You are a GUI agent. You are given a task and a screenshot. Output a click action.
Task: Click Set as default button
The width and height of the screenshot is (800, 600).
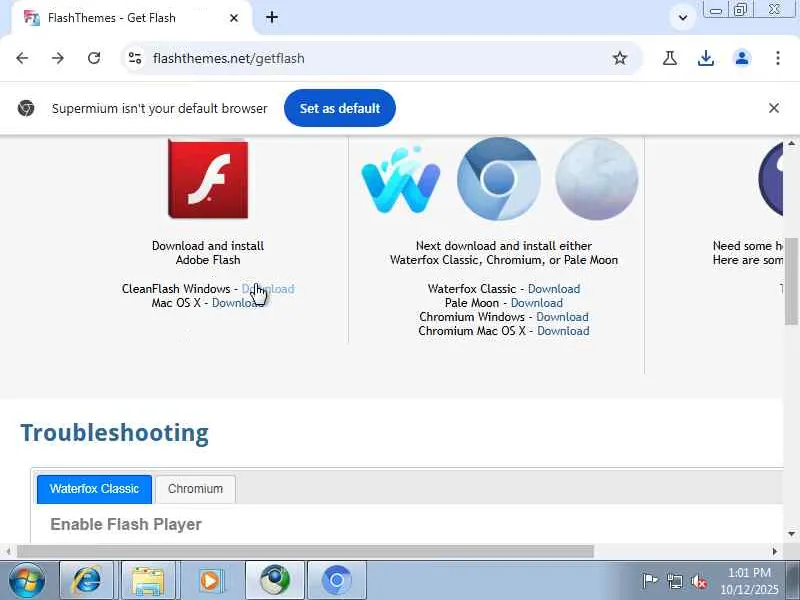[340, 108]
